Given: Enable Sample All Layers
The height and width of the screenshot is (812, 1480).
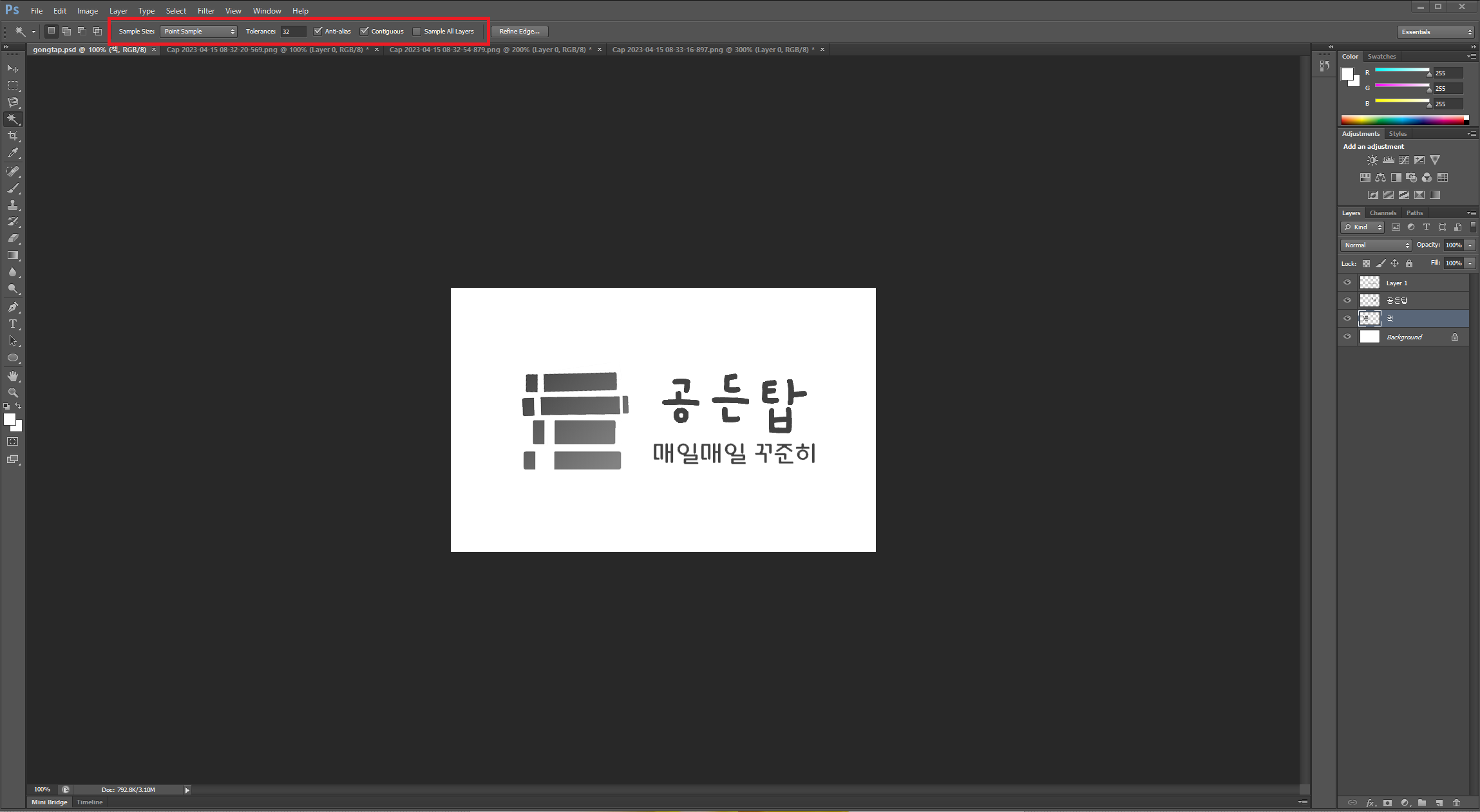Looking at the screenshot, I should (x=417, y=31).
